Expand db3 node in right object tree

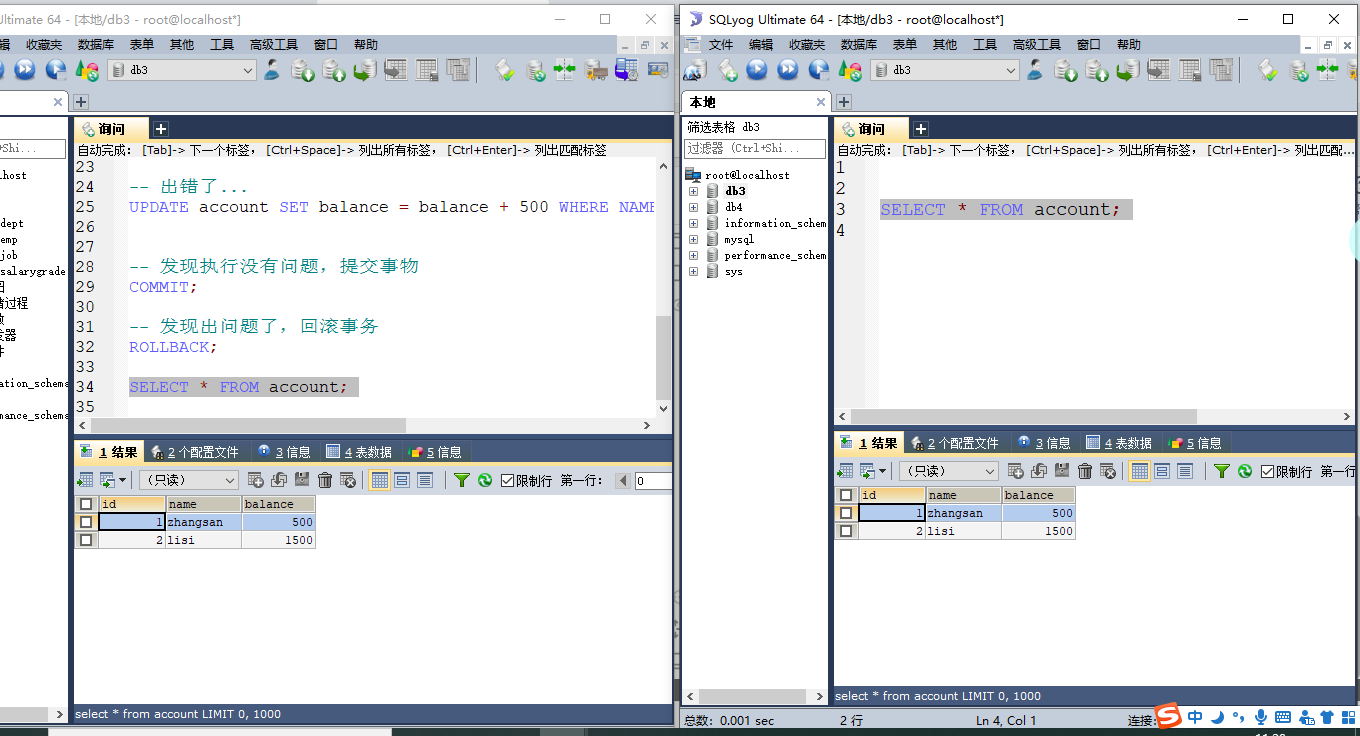693,191
